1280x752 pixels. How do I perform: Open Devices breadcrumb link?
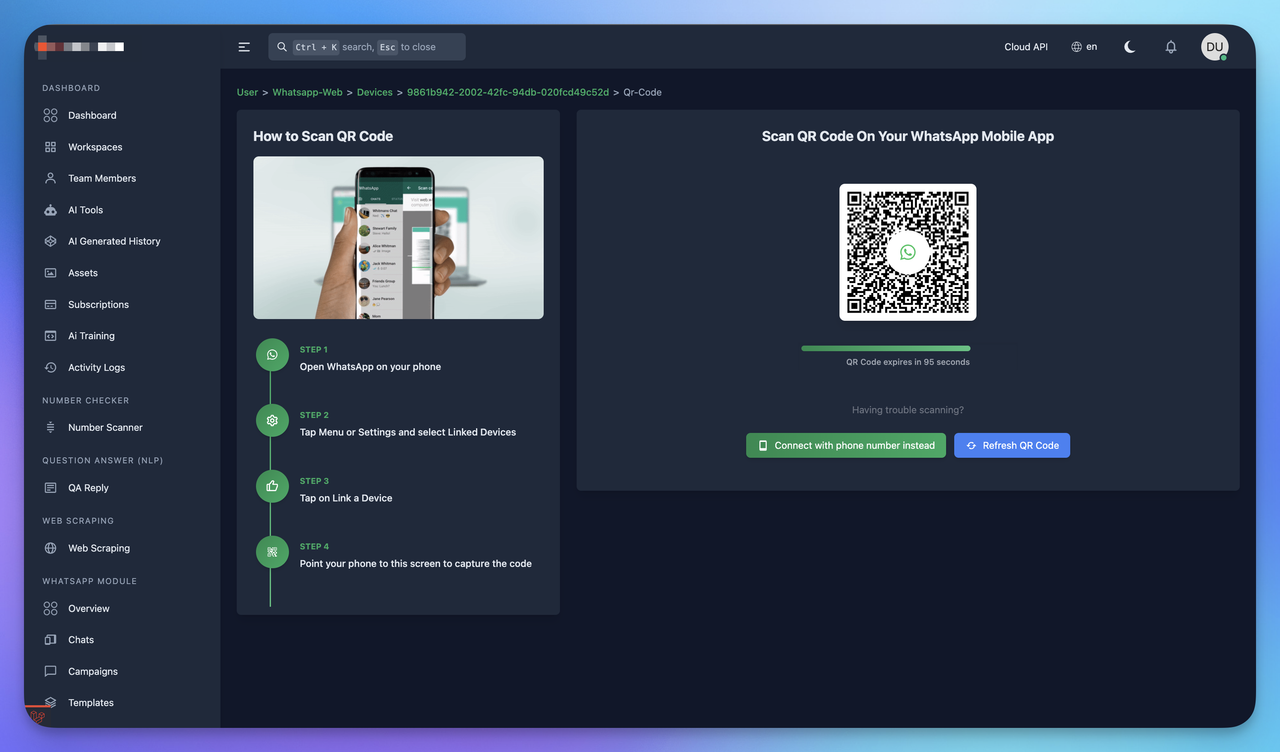375,92
